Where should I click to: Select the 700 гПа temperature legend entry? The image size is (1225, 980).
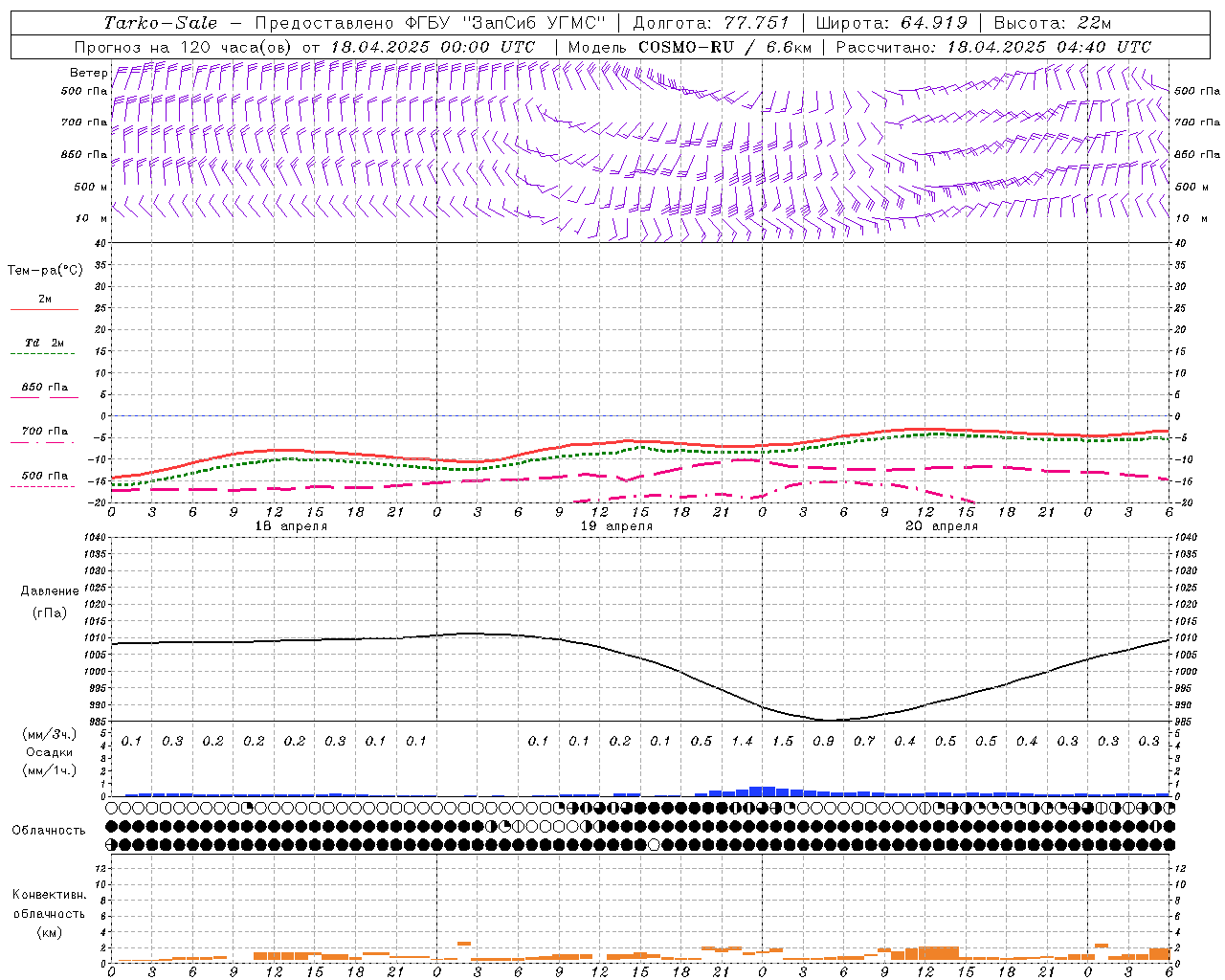click(44, 433)
